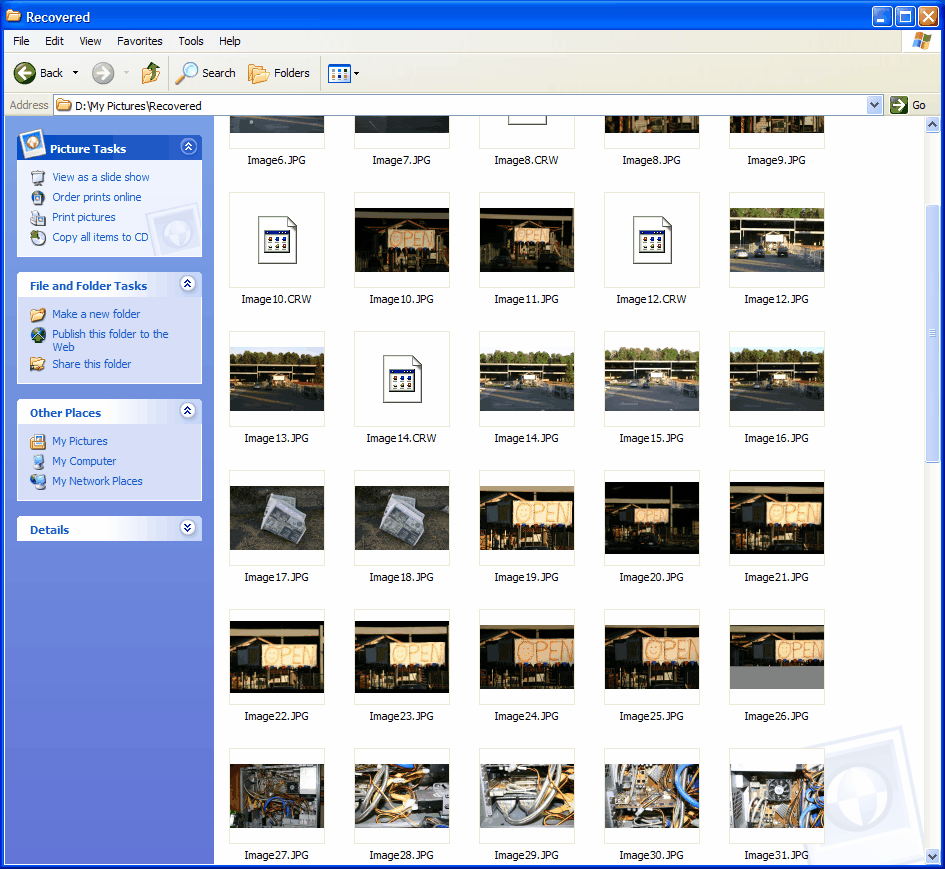This screenshot has width=945, height=869.
Task: Open the Favorites menu
Action: click(139, 41)
